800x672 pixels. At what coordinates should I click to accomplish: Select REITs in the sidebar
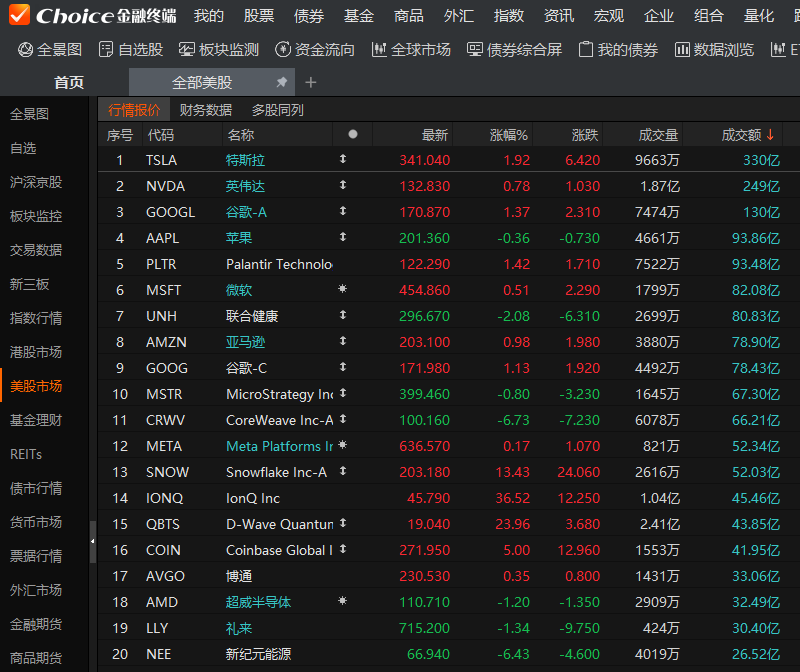[26, 454]
